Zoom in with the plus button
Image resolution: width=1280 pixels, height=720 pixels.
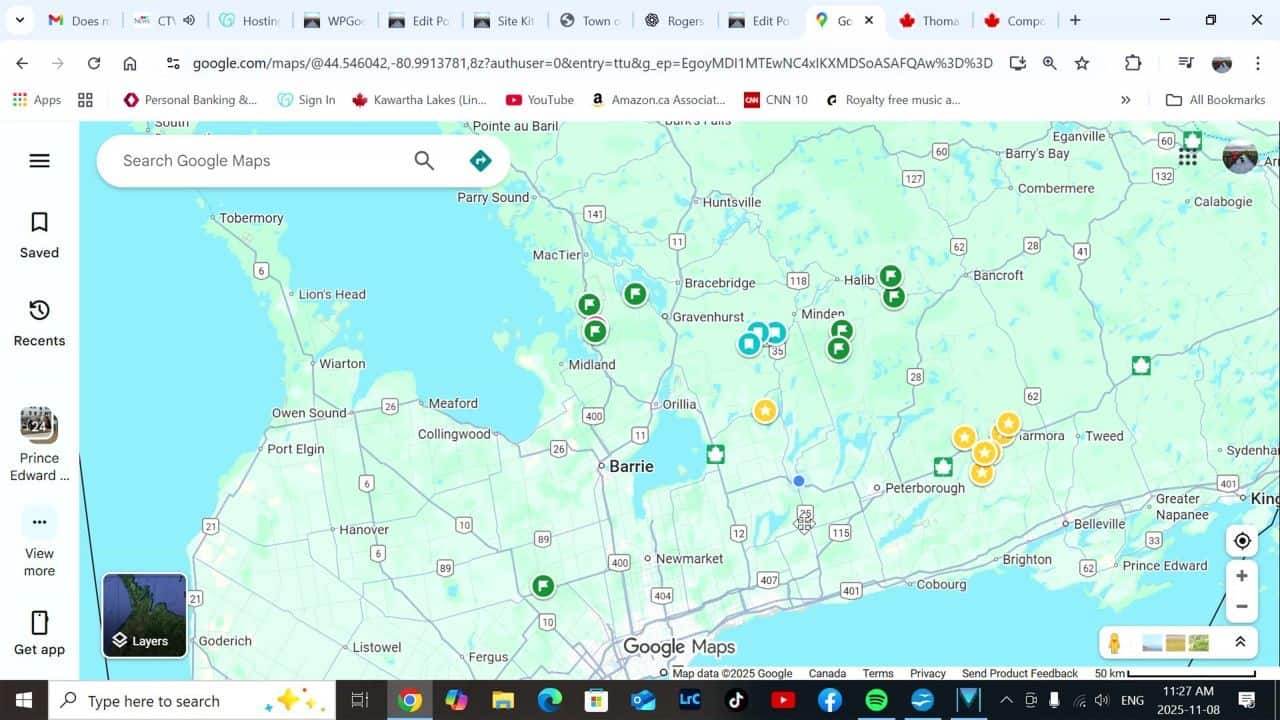pyautogui.click(x=1242, y=576)
